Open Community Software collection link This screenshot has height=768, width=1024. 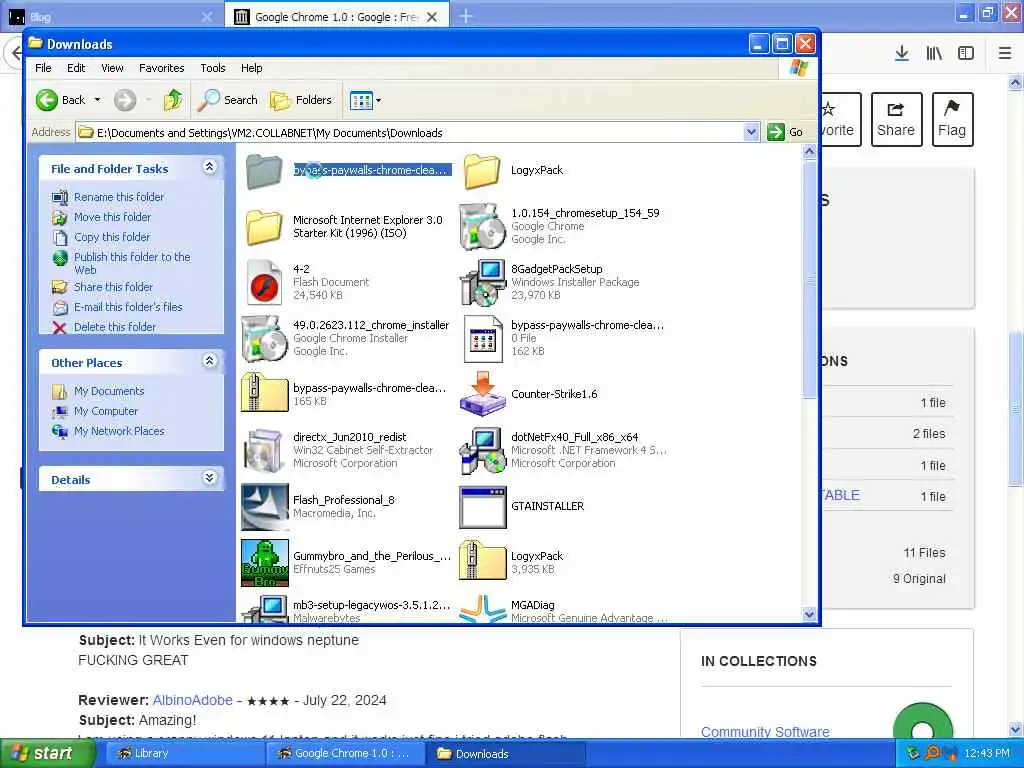point(765,731)
